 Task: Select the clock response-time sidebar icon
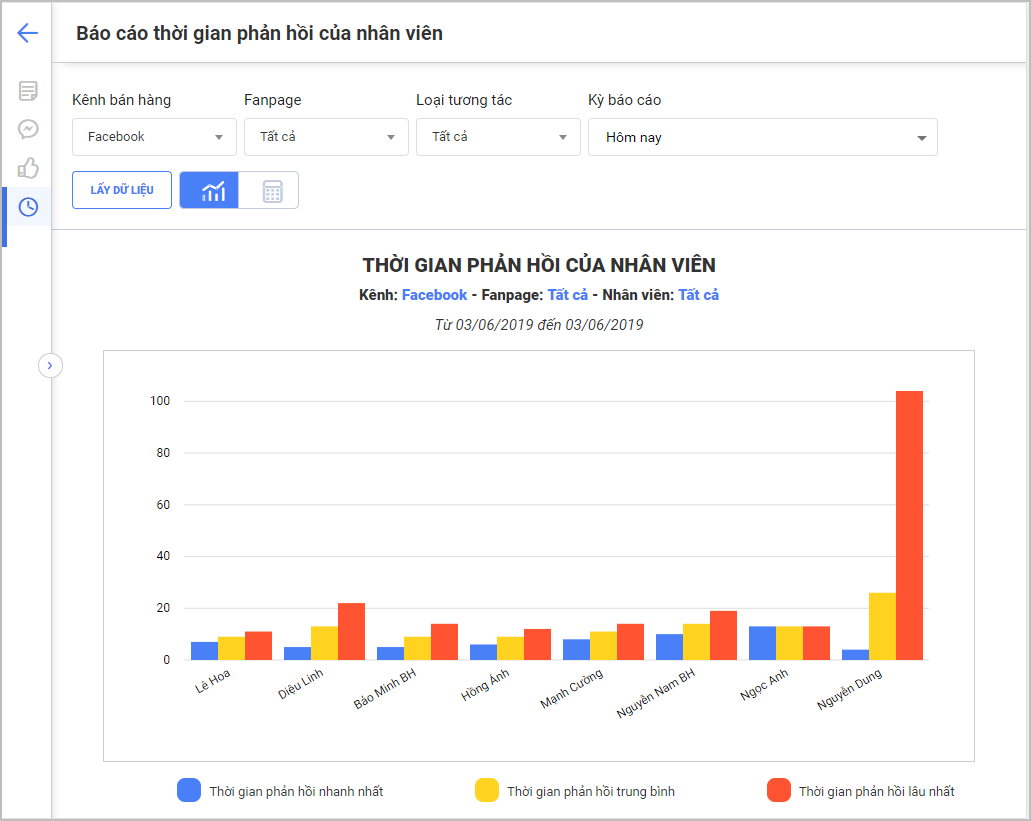pyautogui.click(x=28, y=207)
